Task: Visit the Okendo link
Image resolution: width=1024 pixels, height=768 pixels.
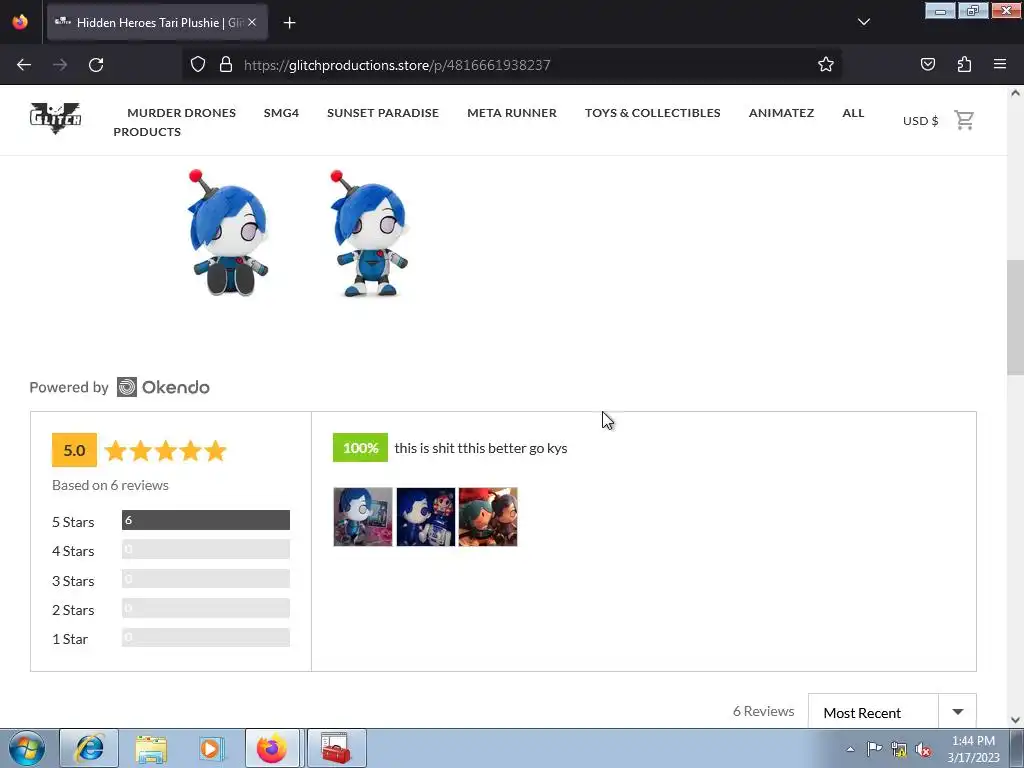Action: [x=163, y=387]
